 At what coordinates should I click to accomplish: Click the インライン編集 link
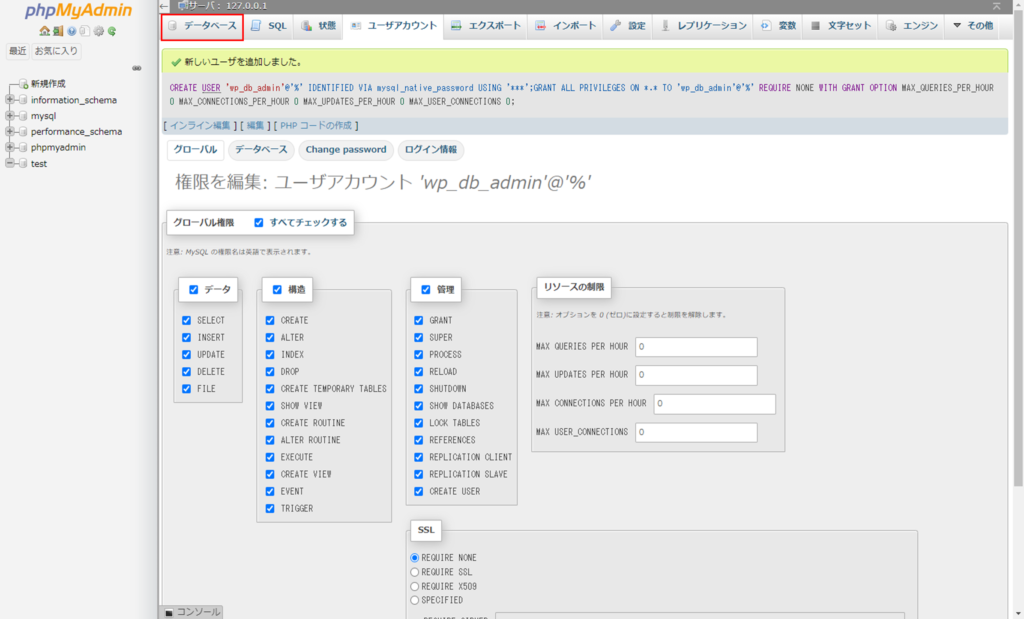tap(200, 126)
